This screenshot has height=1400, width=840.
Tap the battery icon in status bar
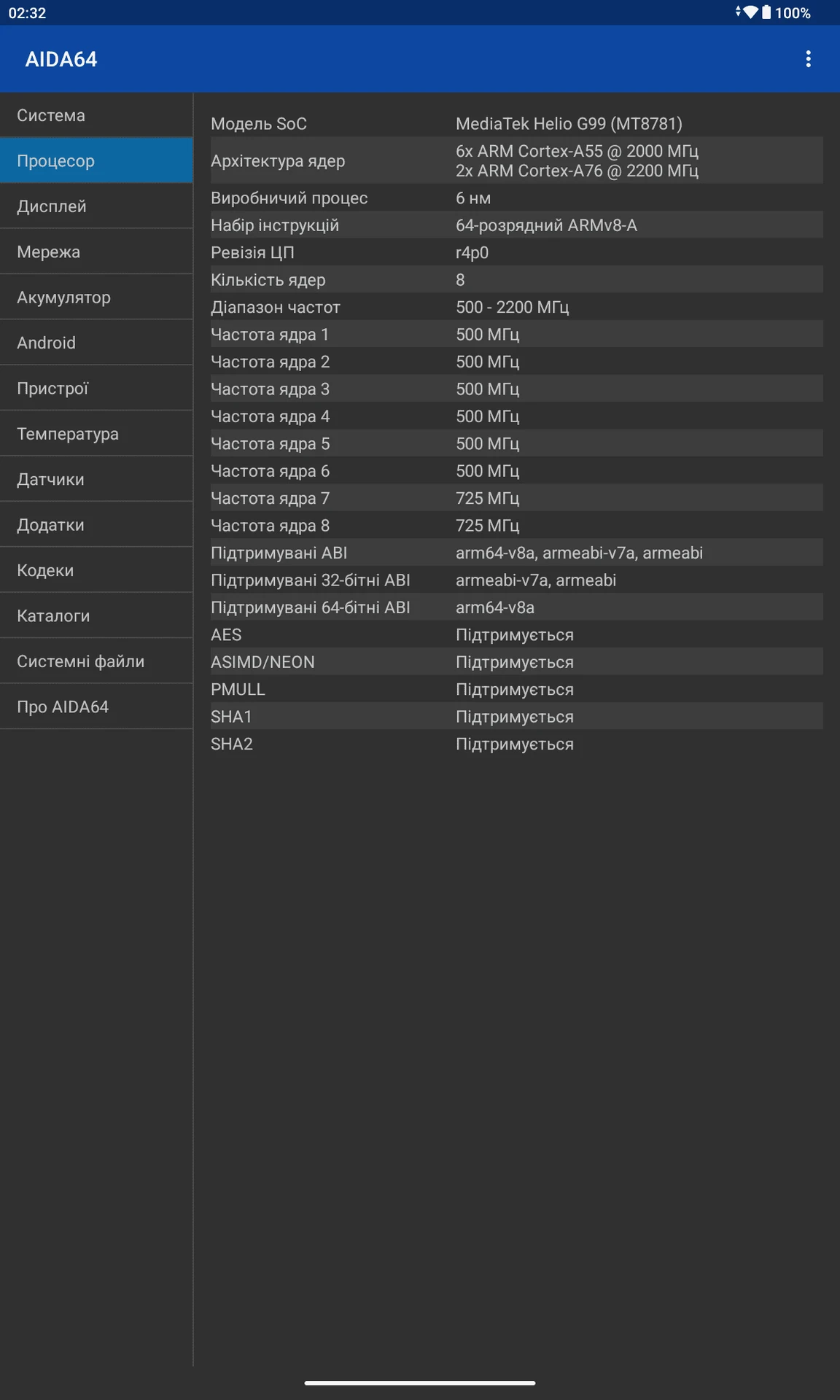point(766,12)
